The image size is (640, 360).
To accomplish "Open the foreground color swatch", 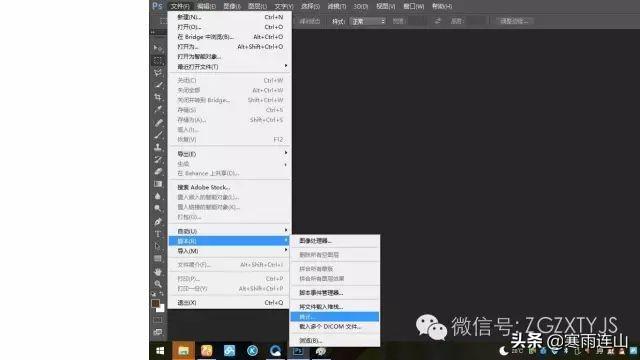I will (x=155, y=303).
